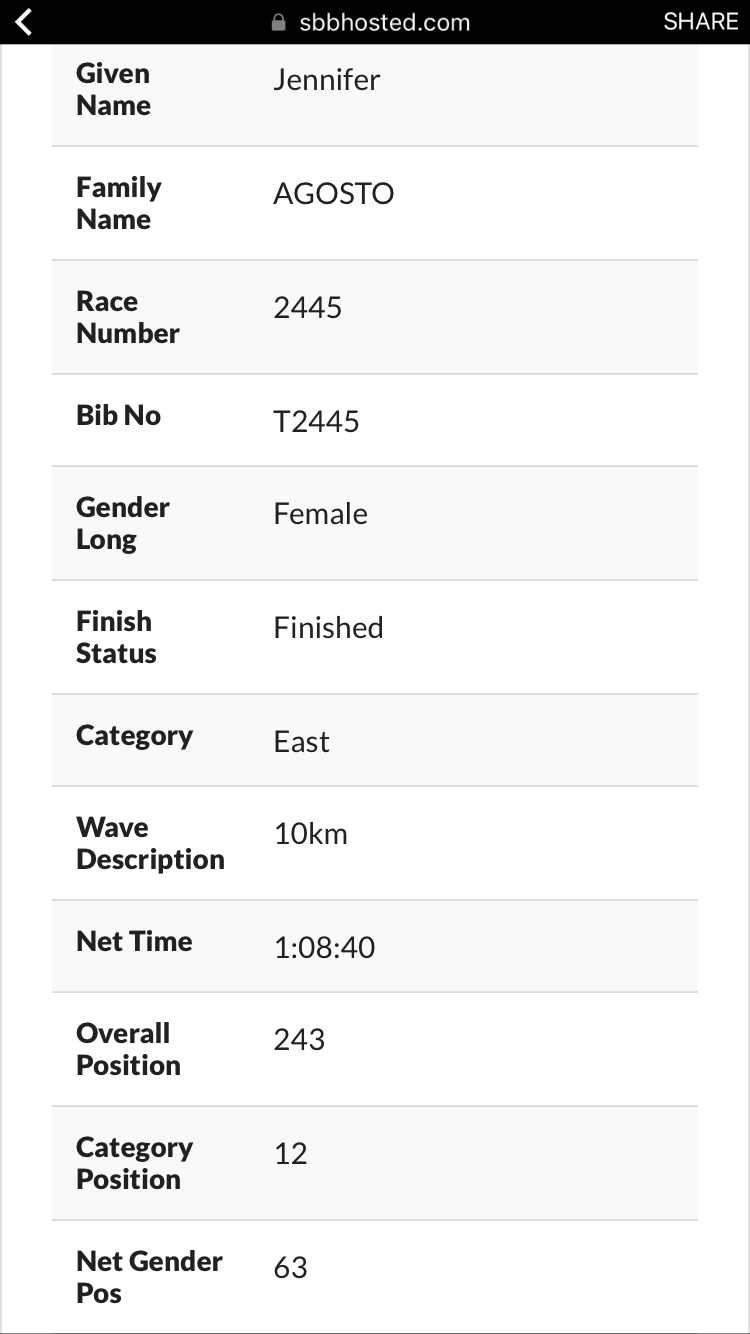Tap the Gender Long label
Image resolution: width=750 pixels, height=1334 pixels.
pyautogui.click(x=123, y=523)
